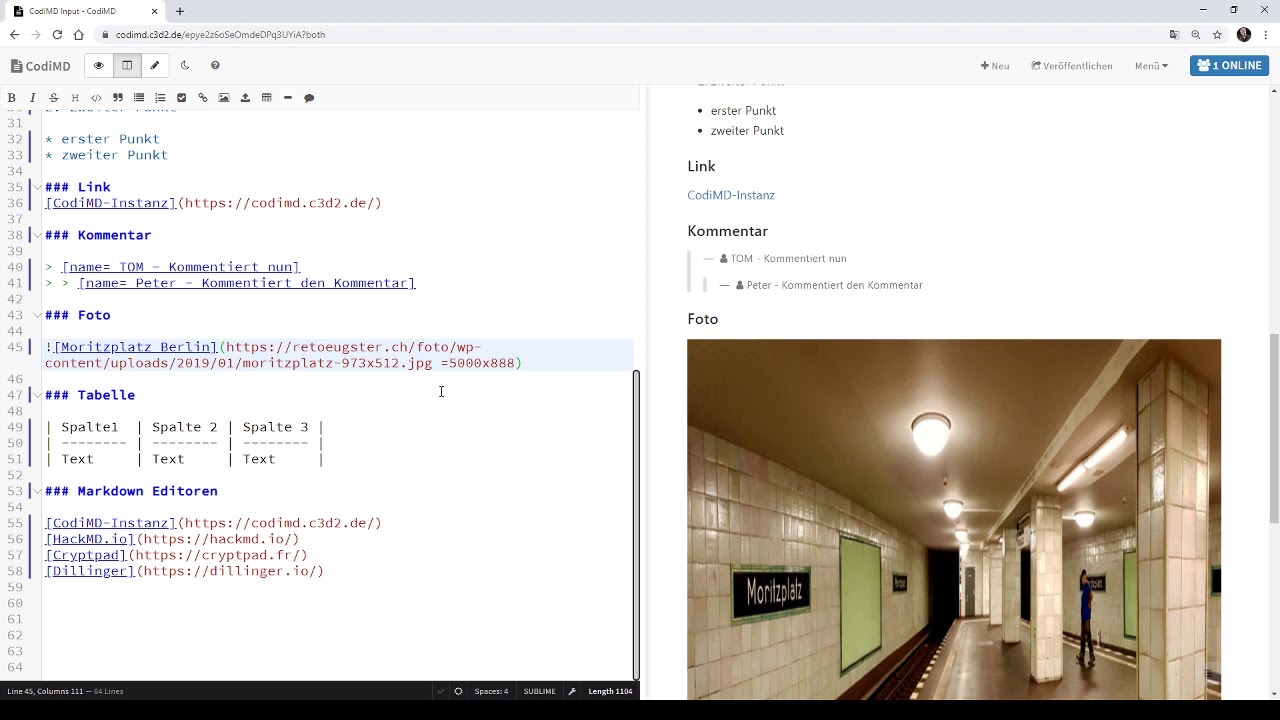Insert heading with H icon

(x=75, y=98)
